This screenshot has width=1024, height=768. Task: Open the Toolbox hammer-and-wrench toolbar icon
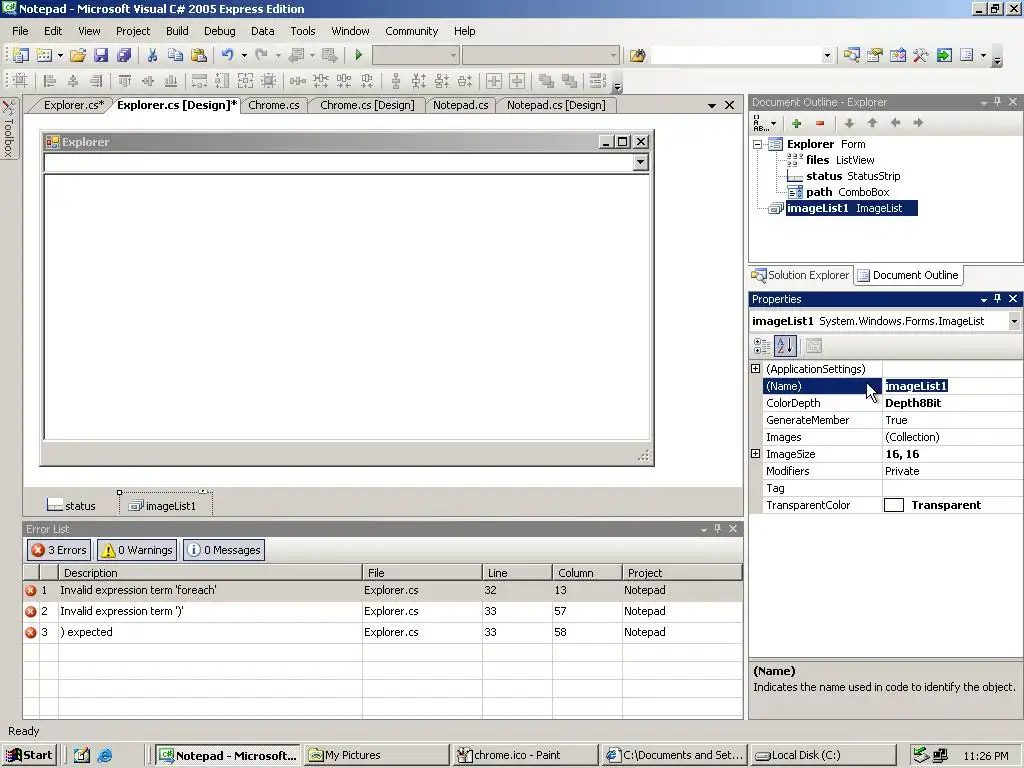(x=921, y=56)
